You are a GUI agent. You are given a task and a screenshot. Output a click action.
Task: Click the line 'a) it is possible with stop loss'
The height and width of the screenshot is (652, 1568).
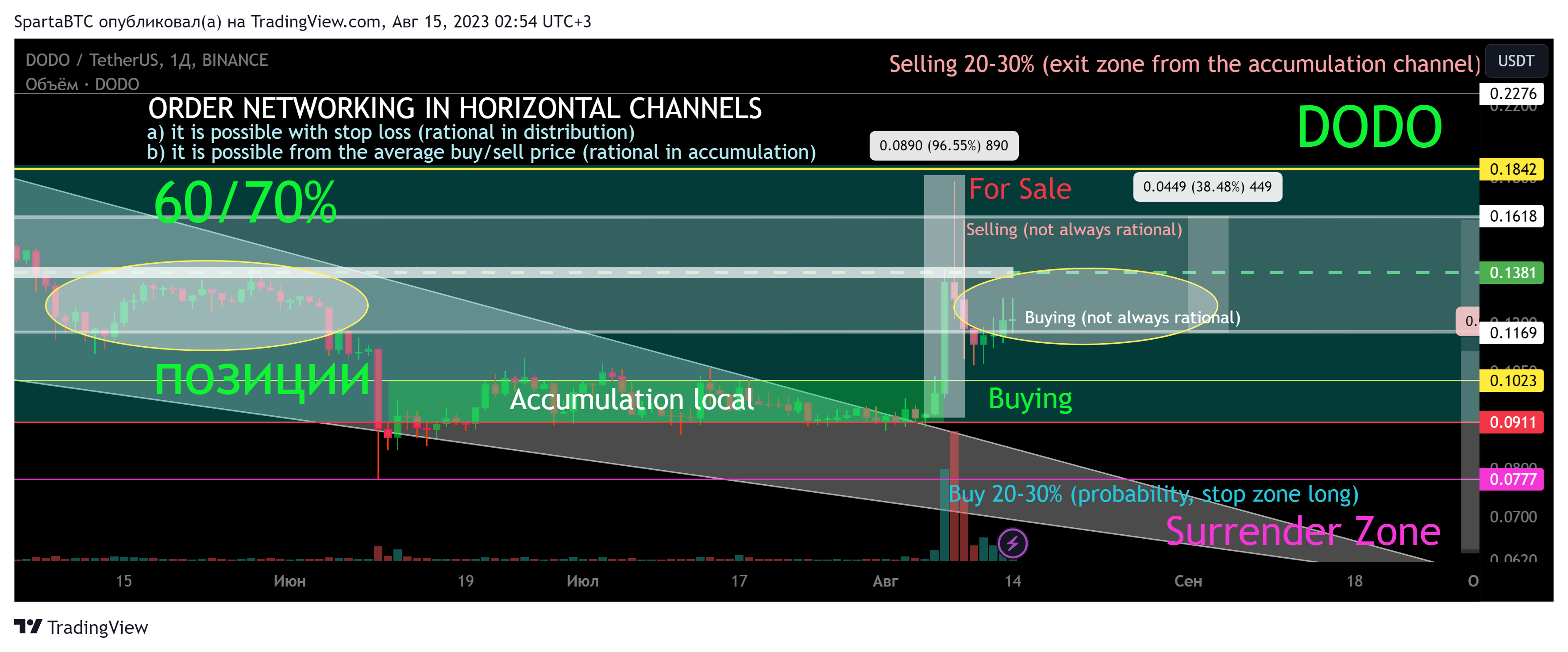(391, 132)
